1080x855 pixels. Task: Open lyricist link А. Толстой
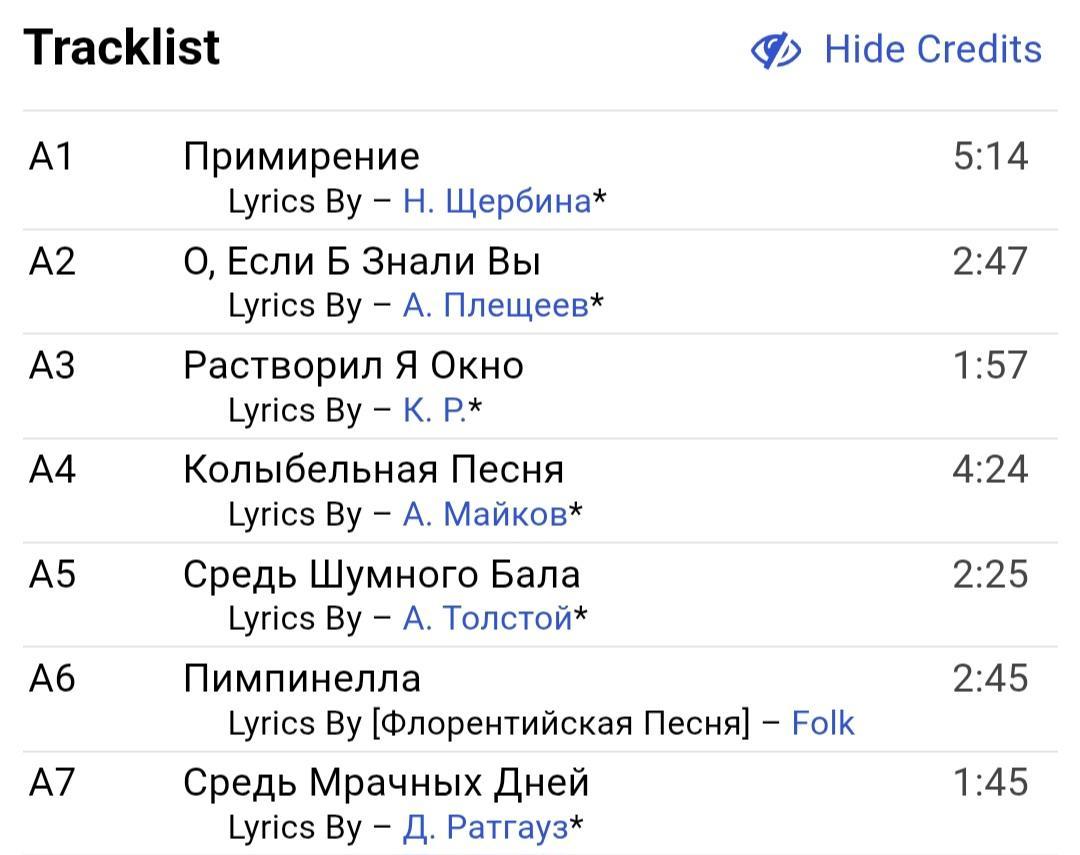487,618
